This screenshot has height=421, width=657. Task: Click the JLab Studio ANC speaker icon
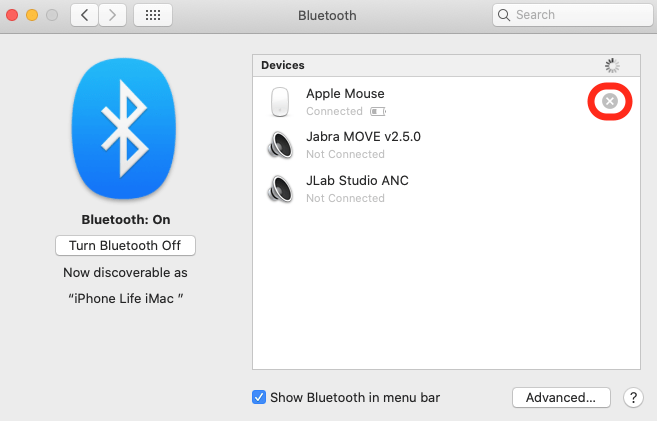coord(281,189)
